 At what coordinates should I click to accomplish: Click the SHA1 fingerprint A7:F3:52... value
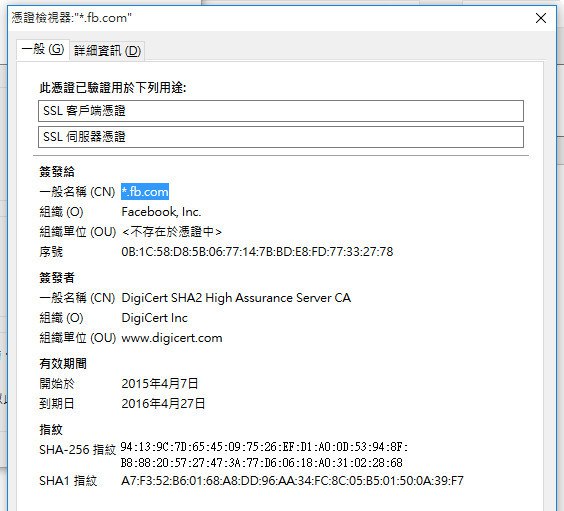tap(292, 481)
